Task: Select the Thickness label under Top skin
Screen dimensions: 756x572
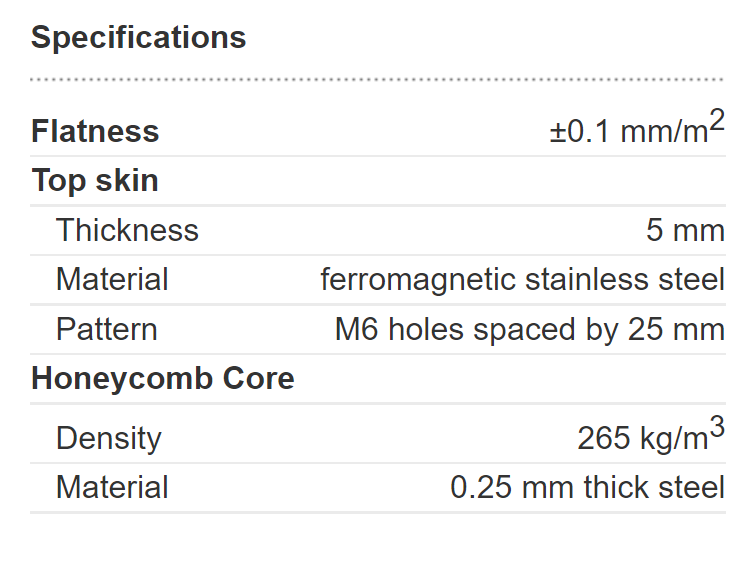Action: pos(127,230)
